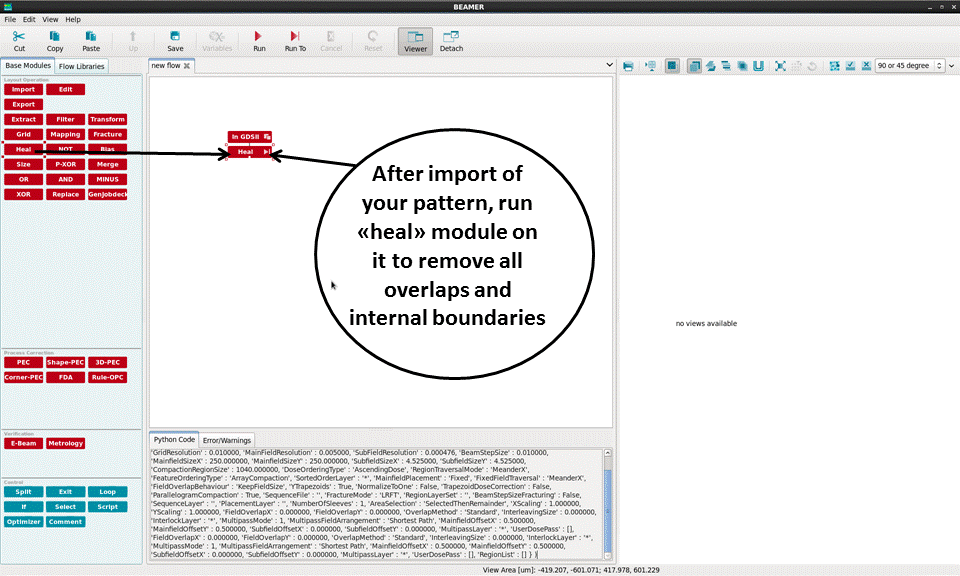Click the printer icon in viewer toolbar
The height and width of the screenshot is (576, 960).
pos(628,66)
